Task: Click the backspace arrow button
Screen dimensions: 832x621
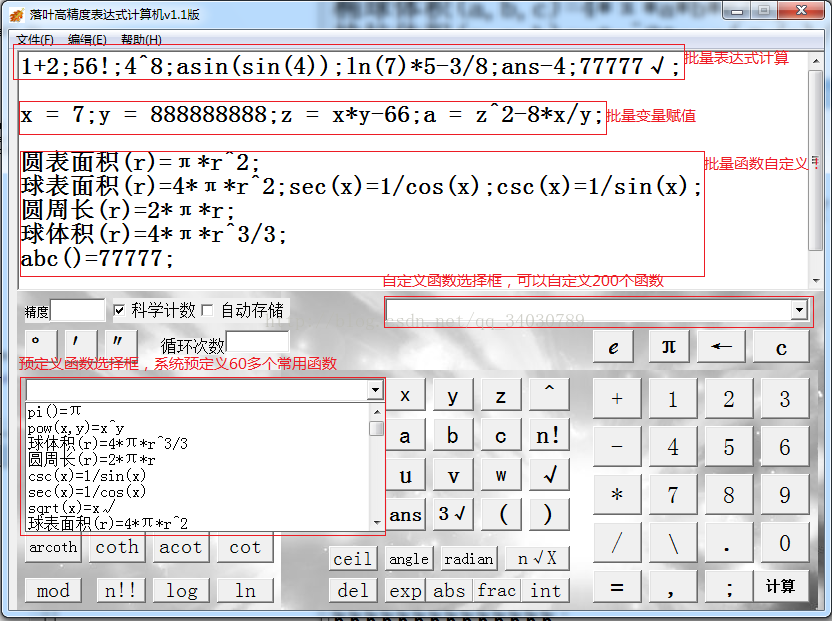Action: tap(721, 347)
